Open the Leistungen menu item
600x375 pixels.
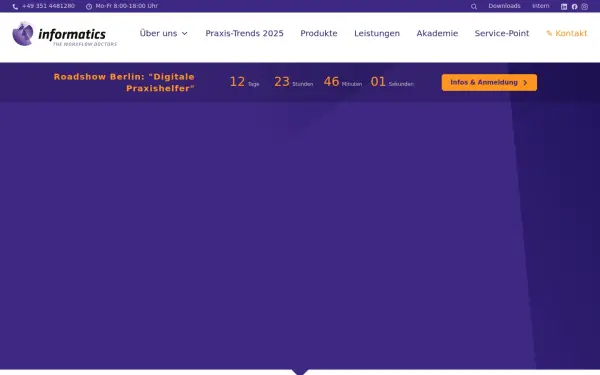coord(377,33)
